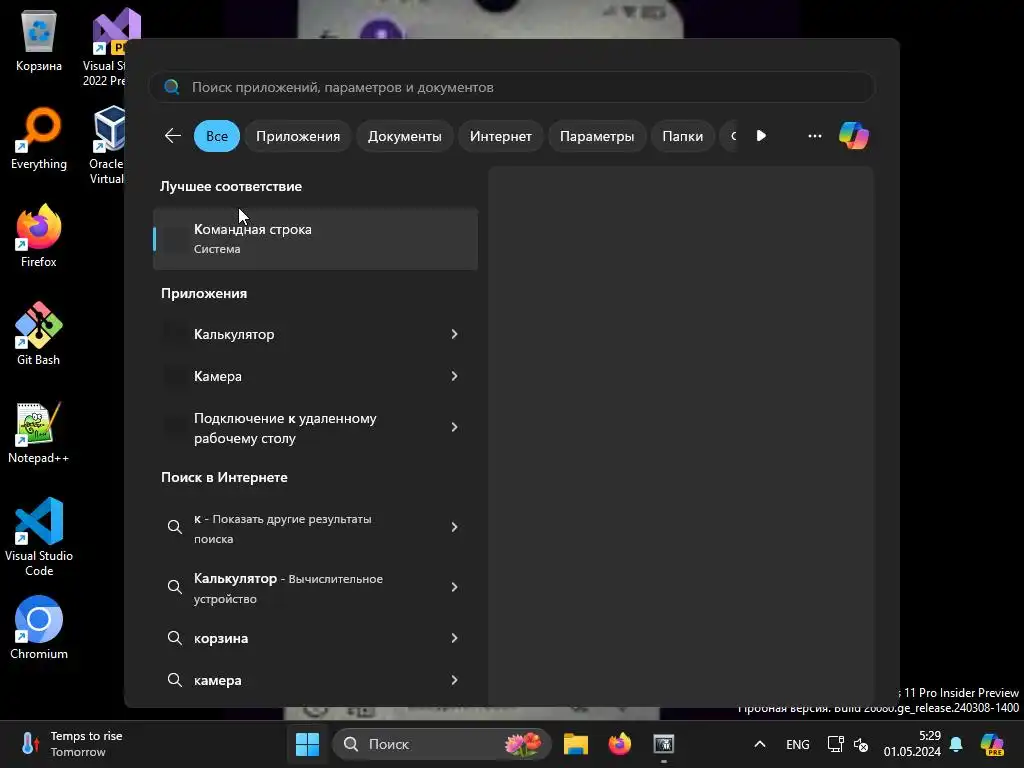Open clock and date 5:29 01.05.2024
Screen dimensions: 1024x768
coord(912,744)
